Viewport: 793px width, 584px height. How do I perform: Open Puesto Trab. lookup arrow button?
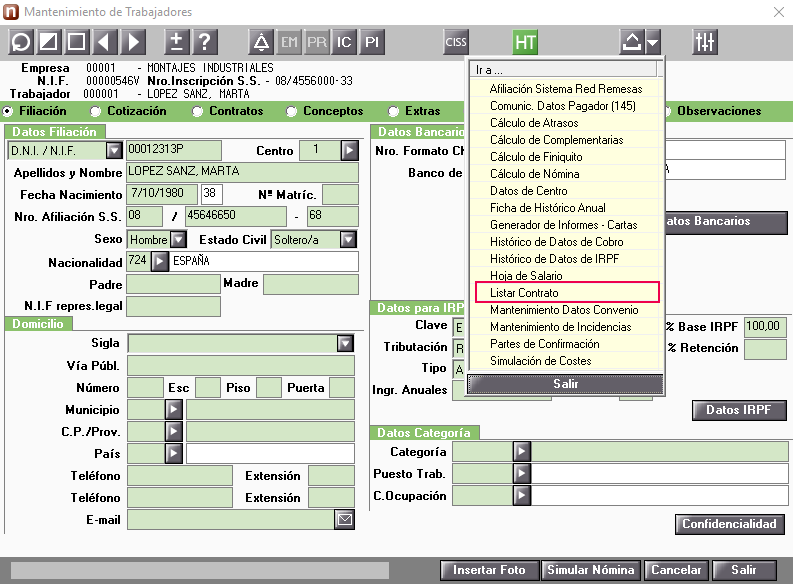[522, 473]
